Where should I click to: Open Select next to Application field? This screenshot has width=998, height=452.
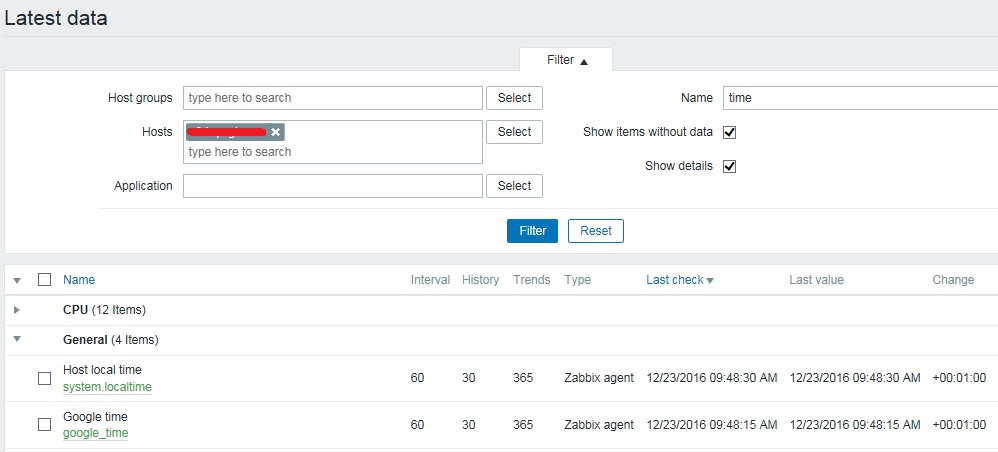[514, 186]
